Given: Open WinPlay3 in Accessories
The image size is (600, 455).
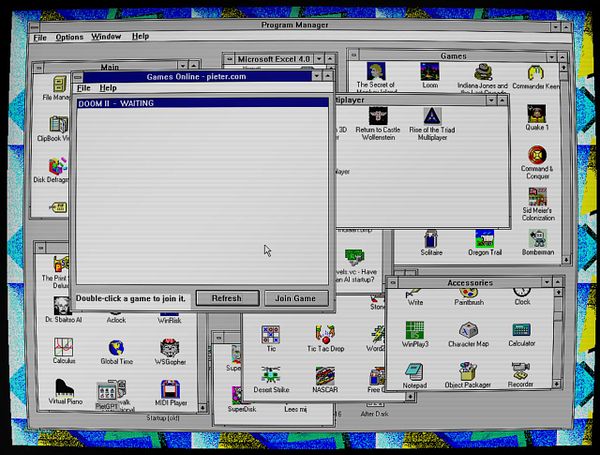Looking at the screenshot, I should coord(415,330).
